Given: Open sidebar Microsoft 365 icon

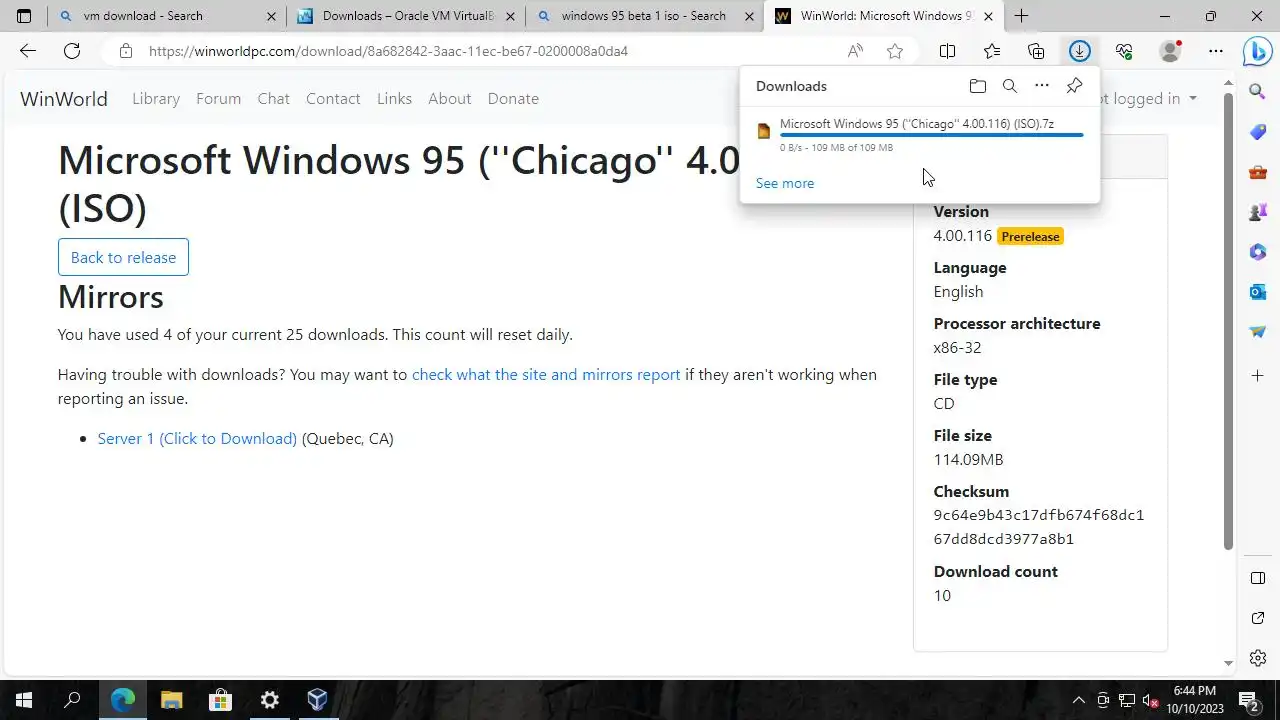Looking at the screenshot, I should coord(1258,252).
